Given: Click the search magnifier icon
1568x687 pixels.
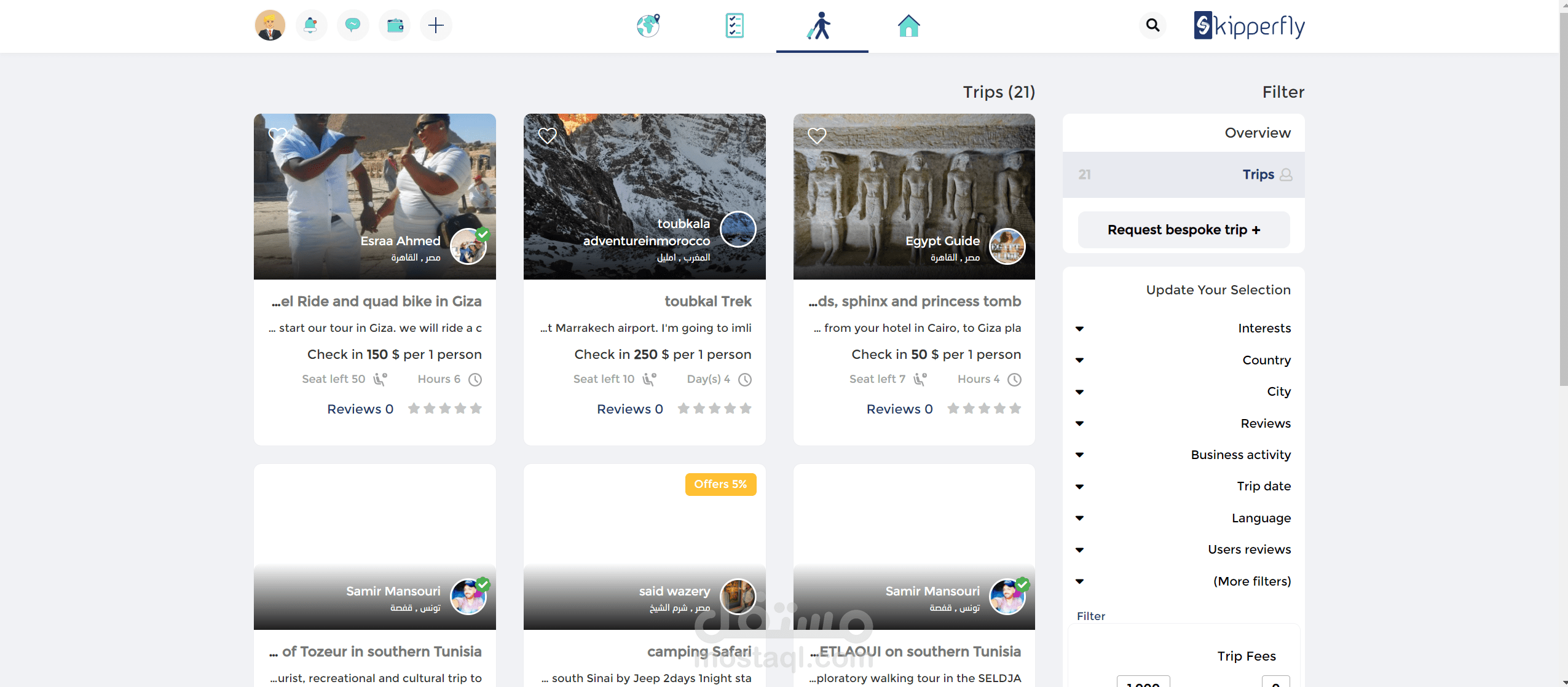Looking at the screenshot, I should pos(1152,26).
